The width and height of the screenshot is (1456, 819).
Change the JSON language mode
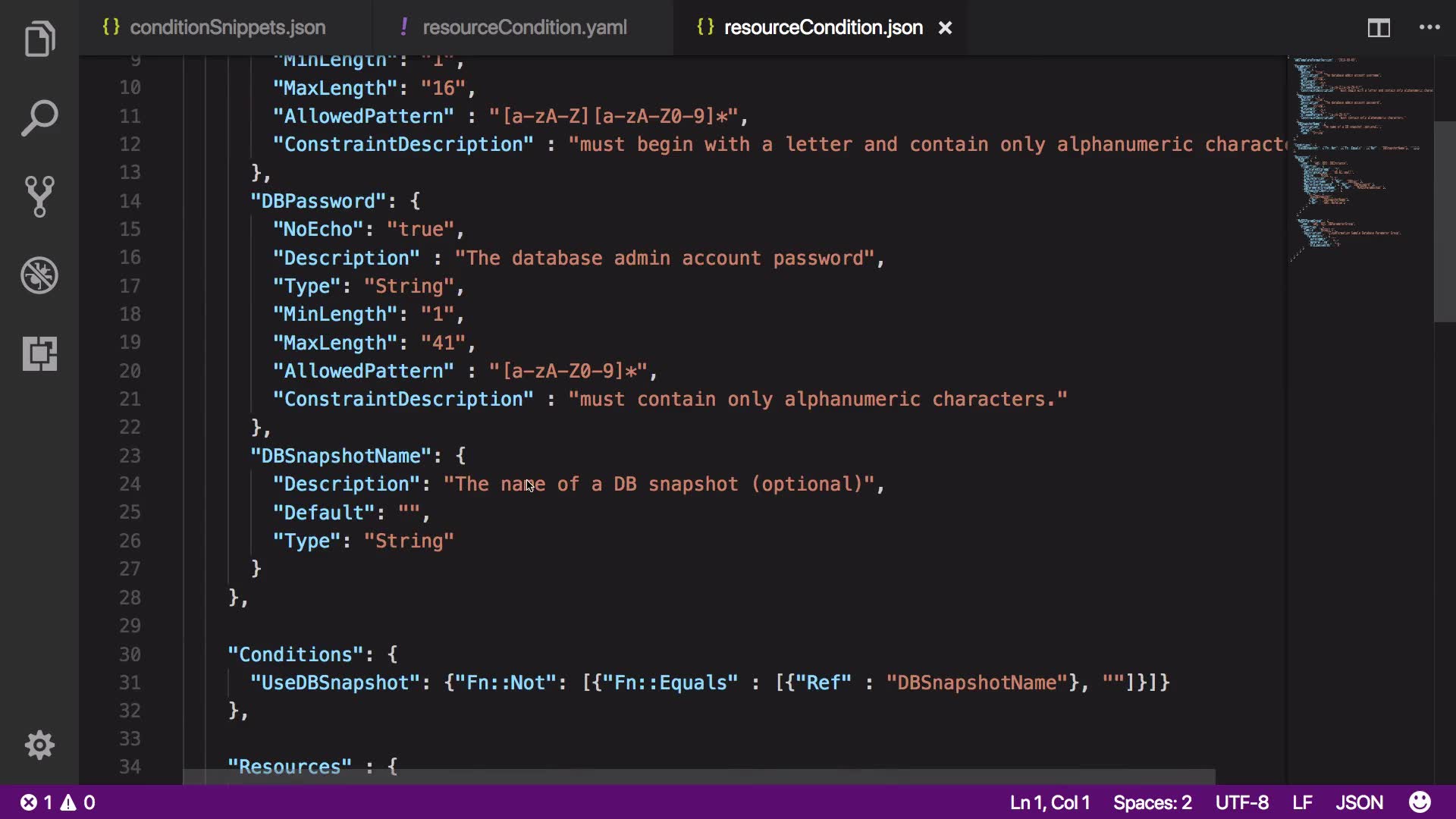(1359, 802)
